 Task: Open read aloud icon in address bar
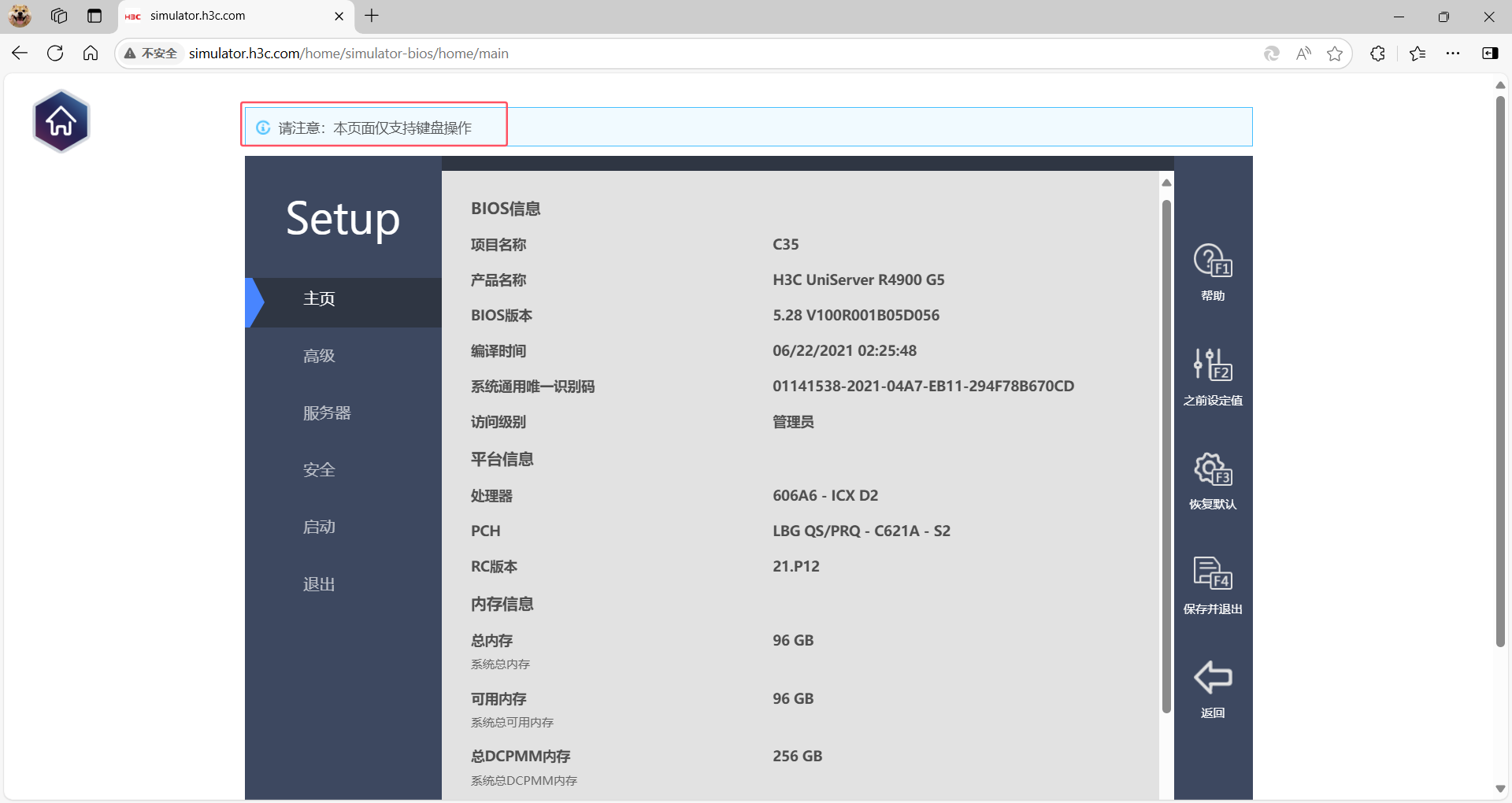(x=1303, y=54)
